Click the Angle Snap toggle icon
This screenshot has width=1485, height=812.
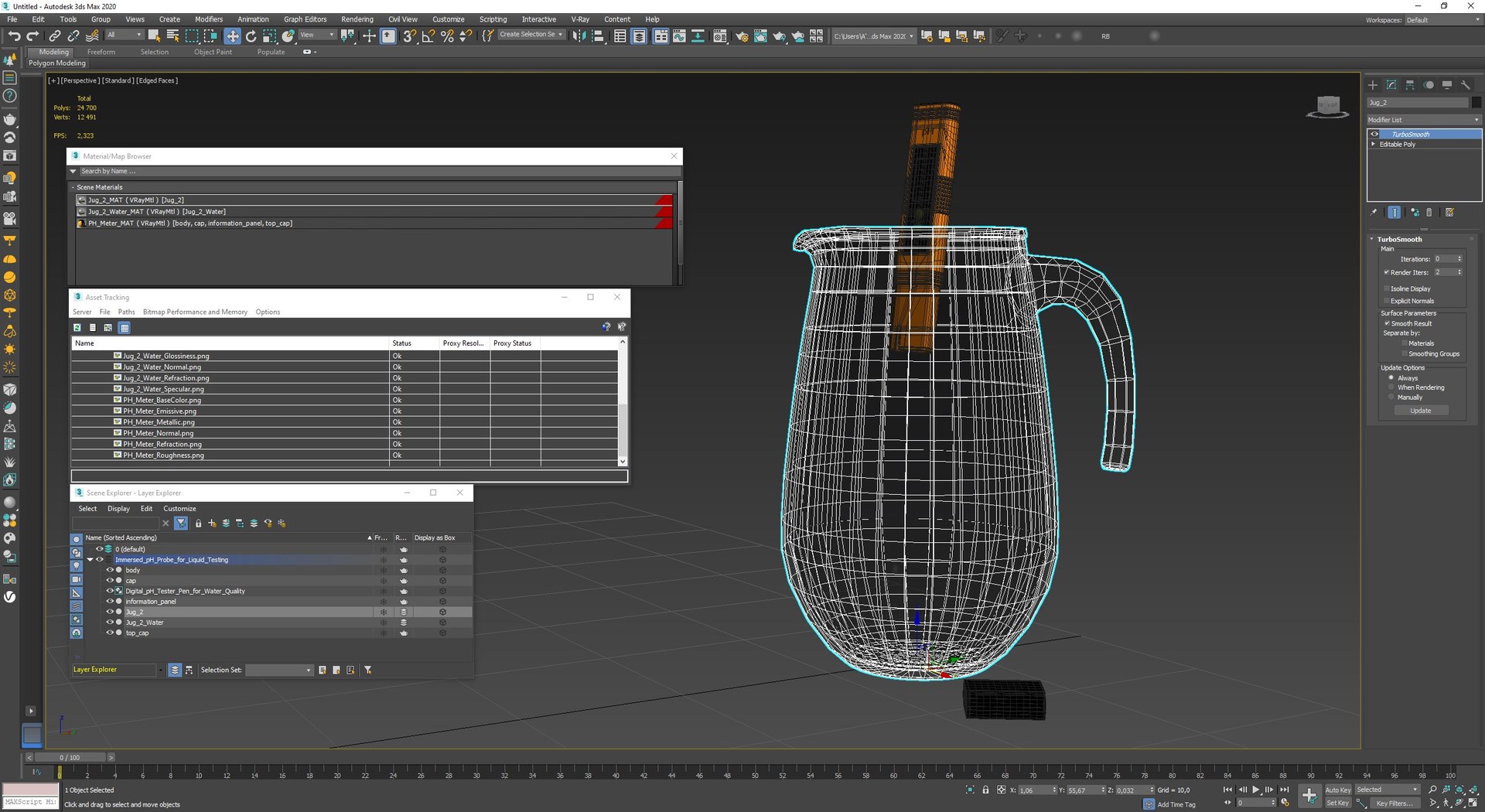[x=428, y=36]
